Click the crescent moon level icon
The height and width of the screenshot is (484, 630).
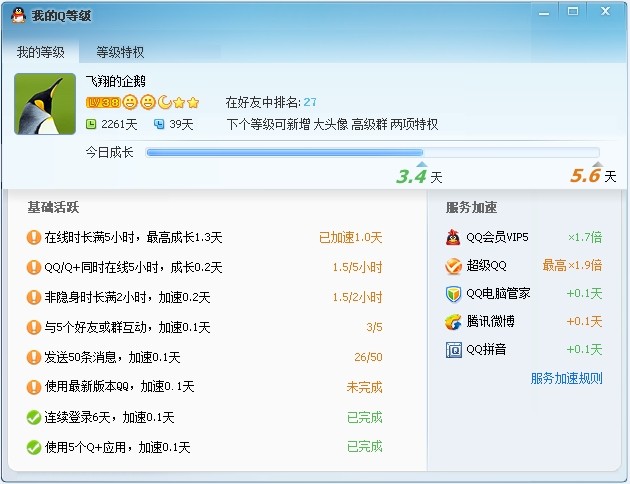click(x=164, y=102)
